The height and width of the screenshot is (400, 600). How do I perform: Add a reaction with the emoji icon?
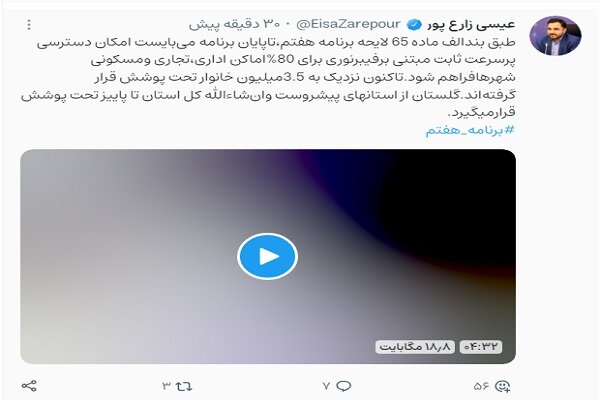tap(502, 386)
